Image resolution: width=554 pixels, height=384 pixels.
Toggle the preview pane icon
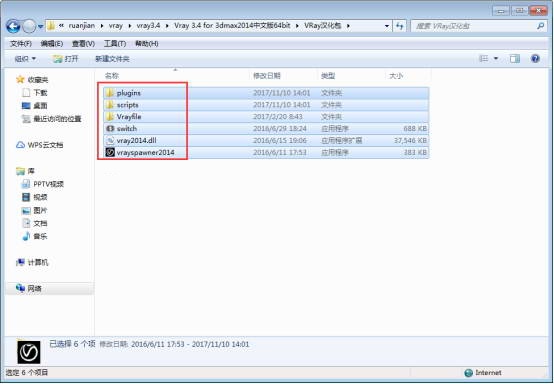tap(515, 59)
